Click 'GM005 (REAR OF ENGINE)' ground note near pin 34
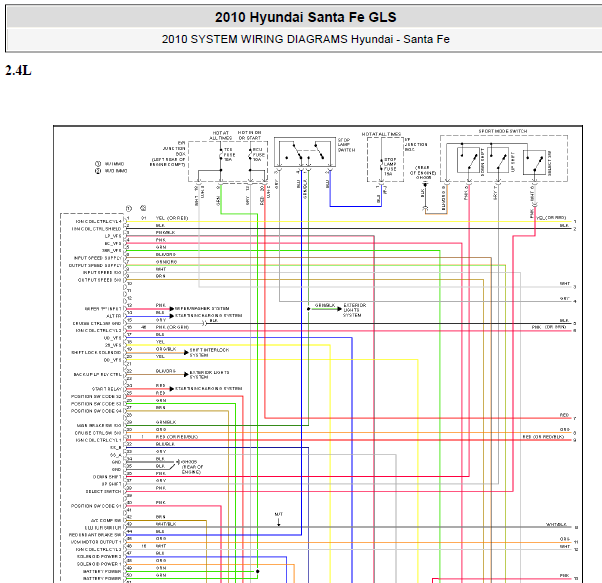 click(192, 467)
